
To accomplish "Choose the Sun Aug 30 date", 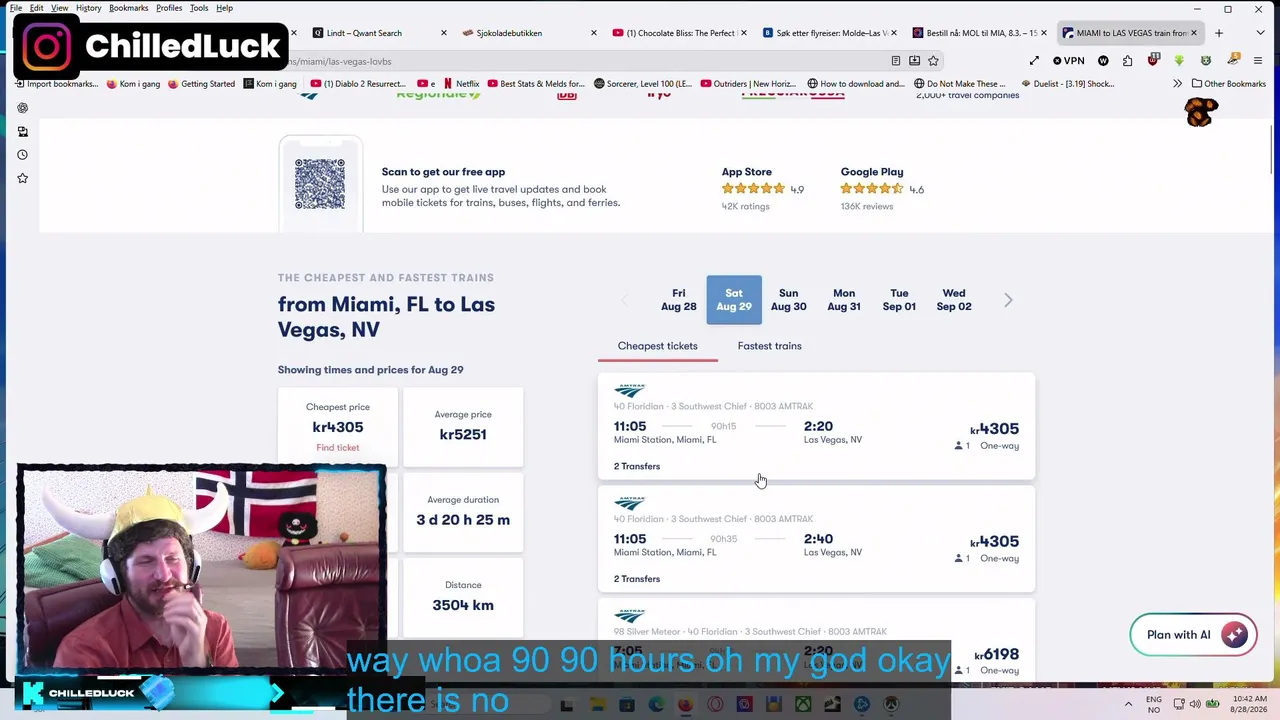I will [x=788, y=300].
